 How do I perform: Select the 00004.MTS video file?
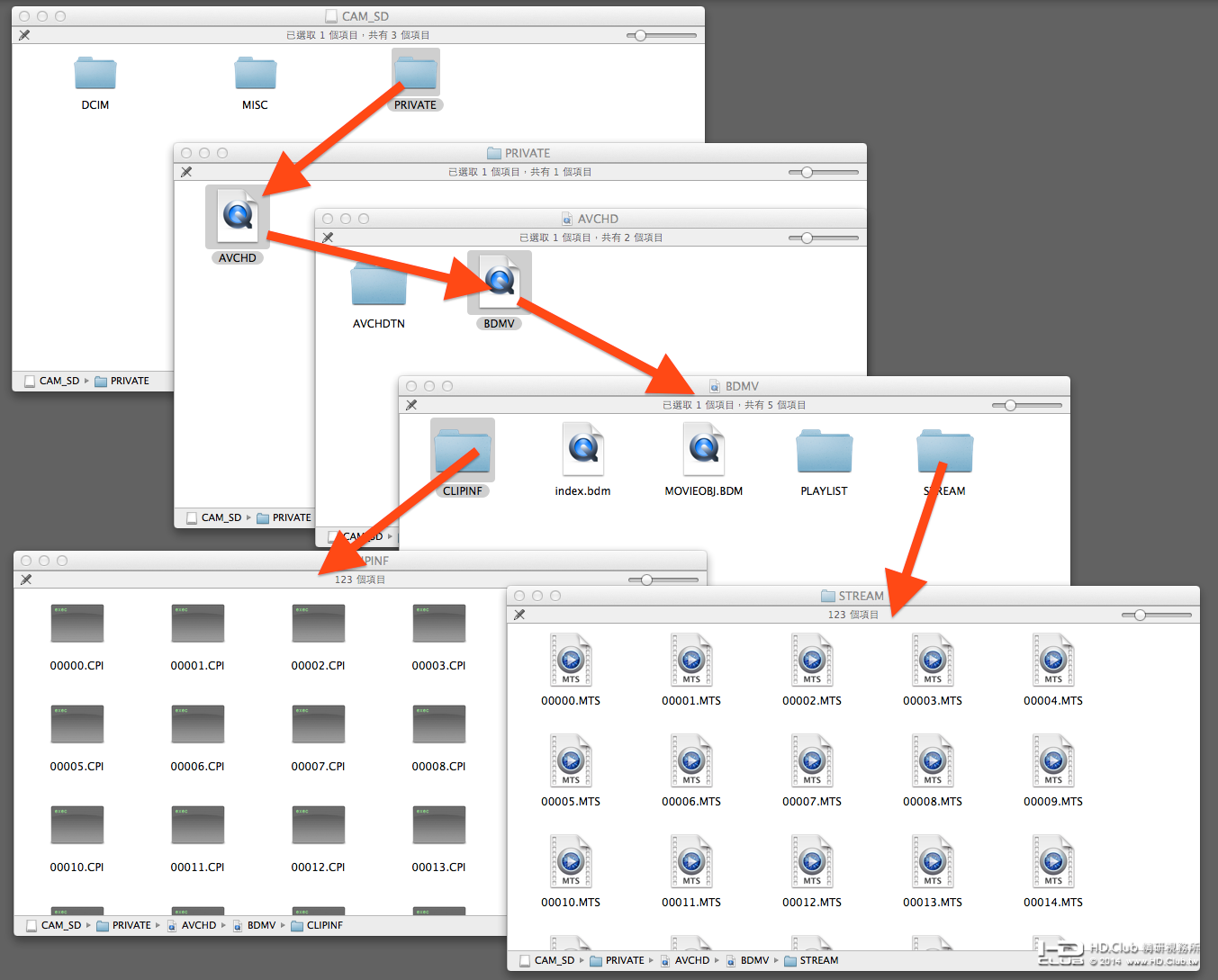pyautogui.click(x=1053, y=660)
